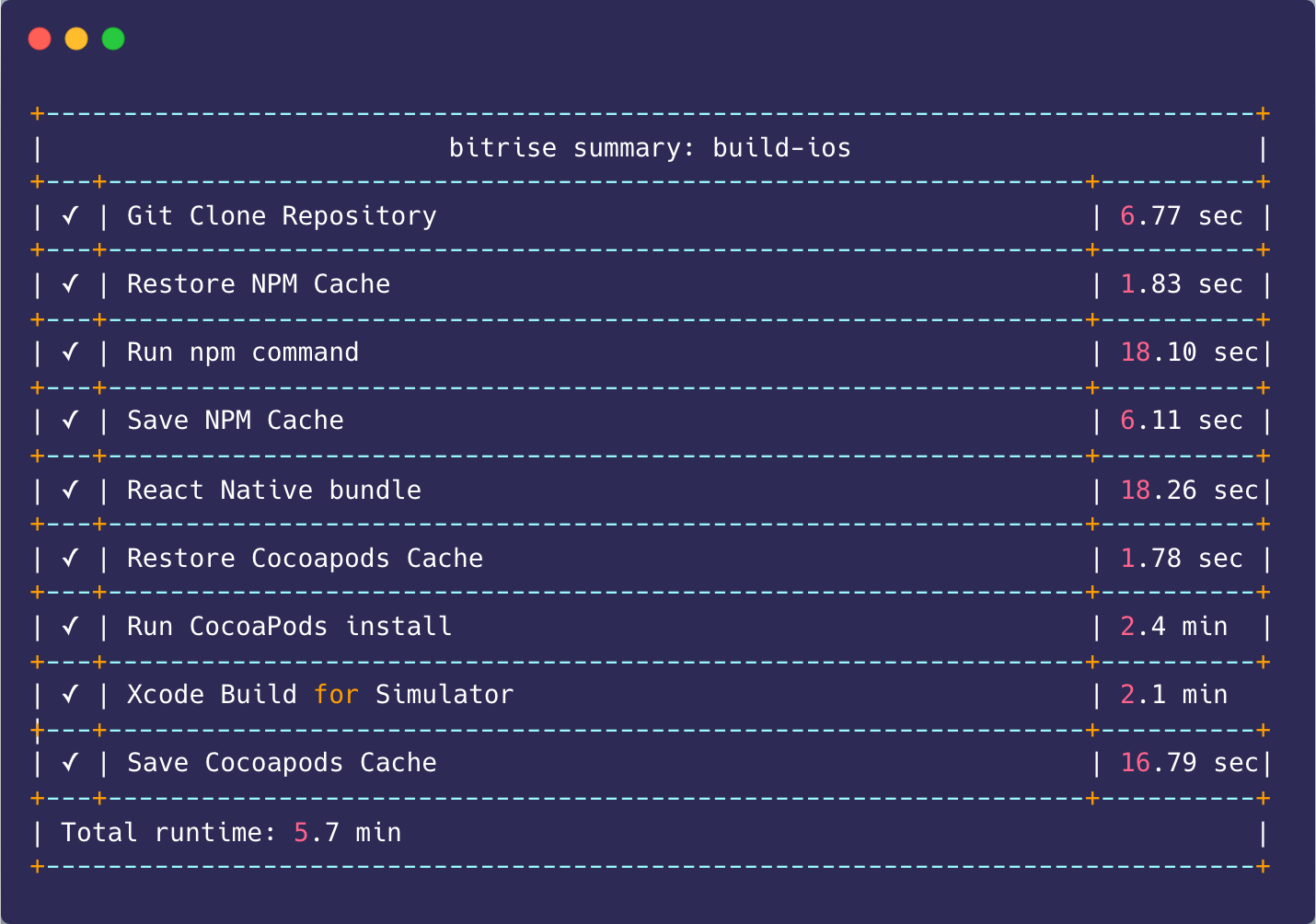Click the checkmark beside Run npm command
This screenshot has height=924, width=1316.
71,352
